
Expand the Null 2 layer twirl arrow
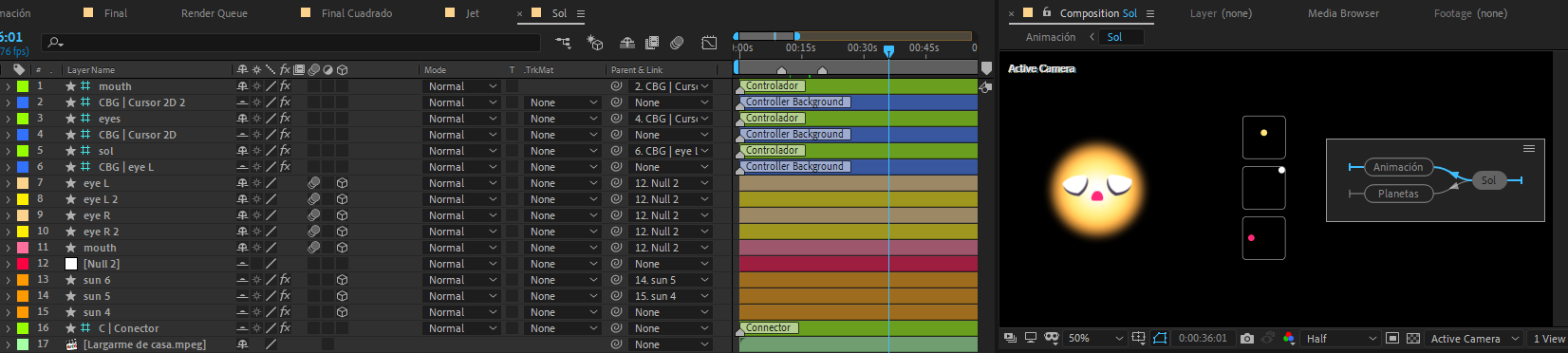pyautogui.click(x=8, y=264)
